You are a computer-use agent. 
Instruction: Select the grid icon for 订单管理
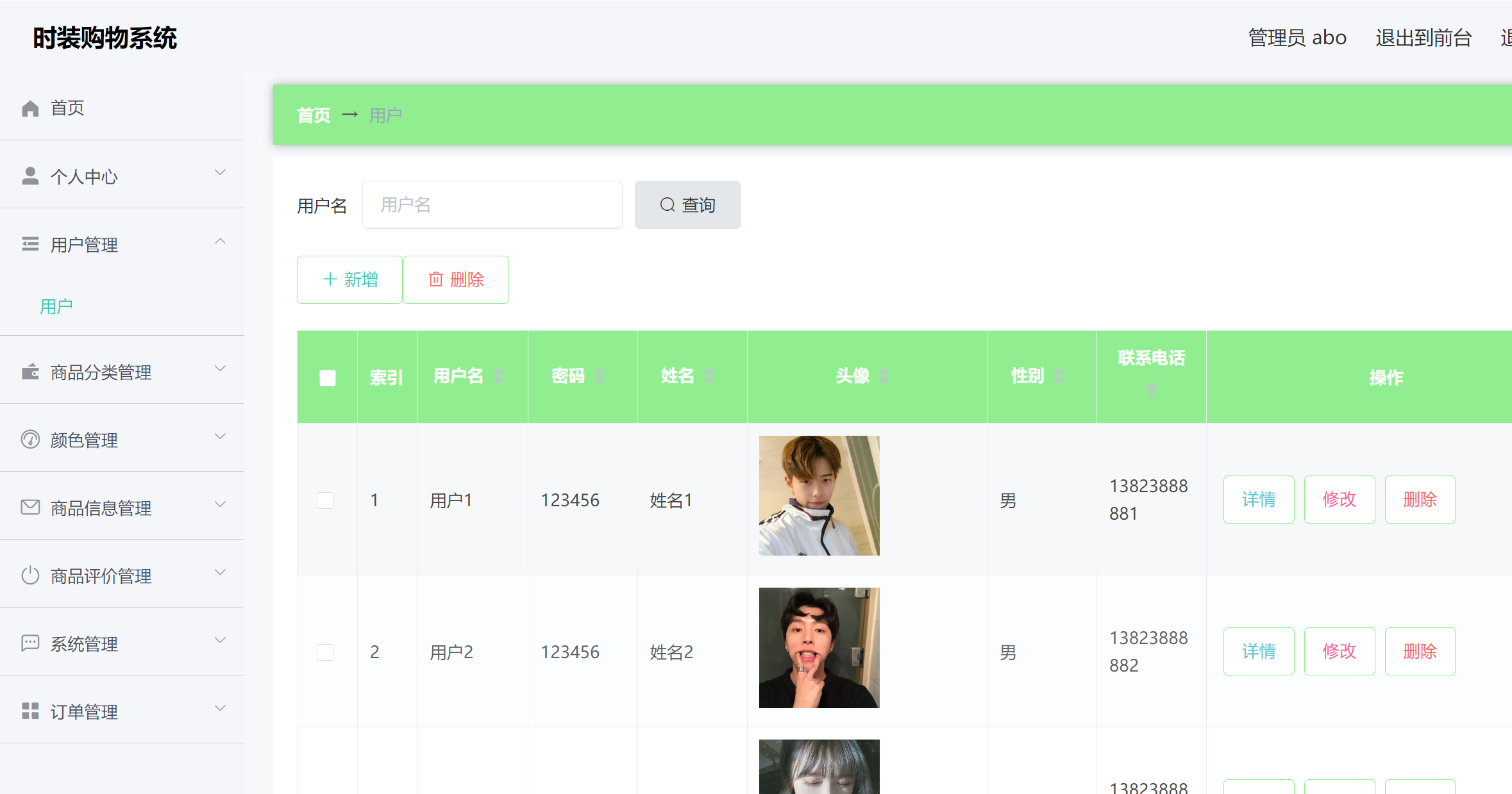pyautogui.click(x=30, y=711)
